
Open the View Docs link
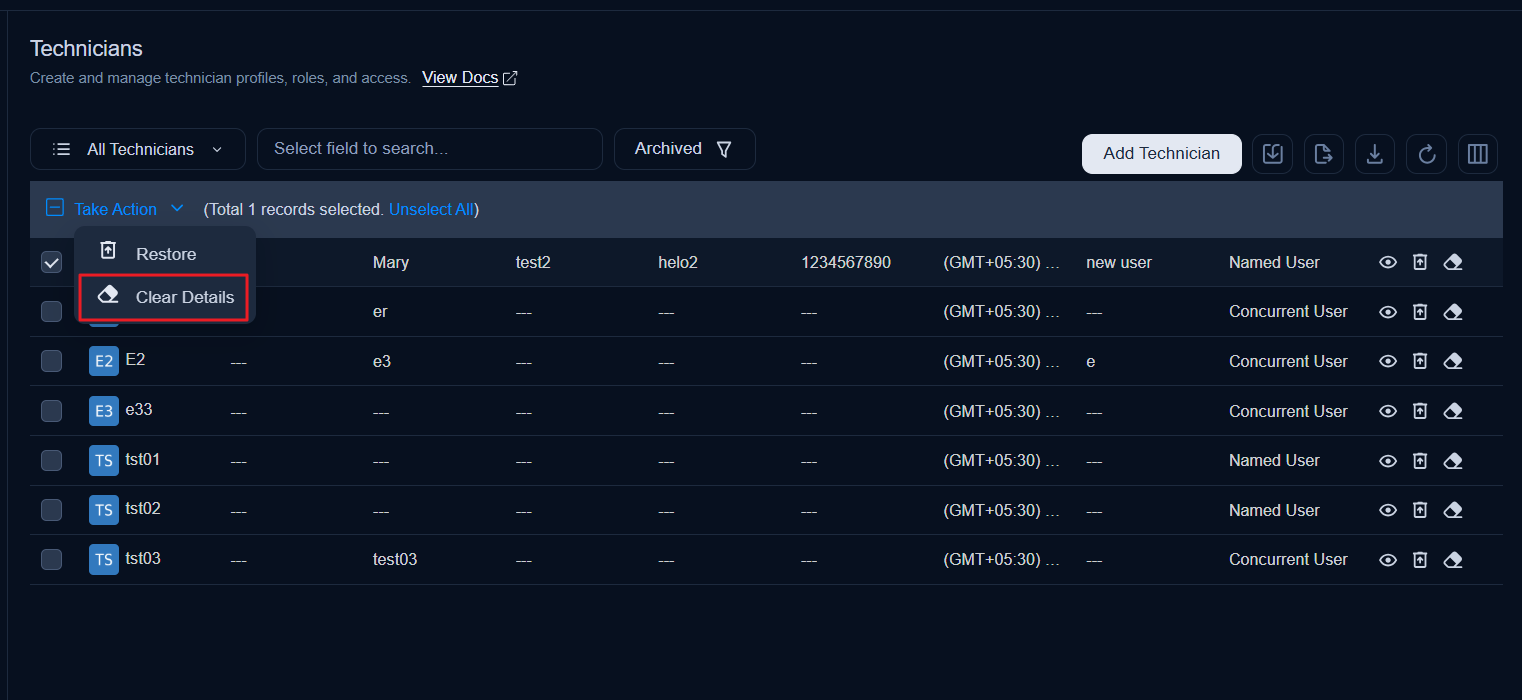[x=460, y=78]
